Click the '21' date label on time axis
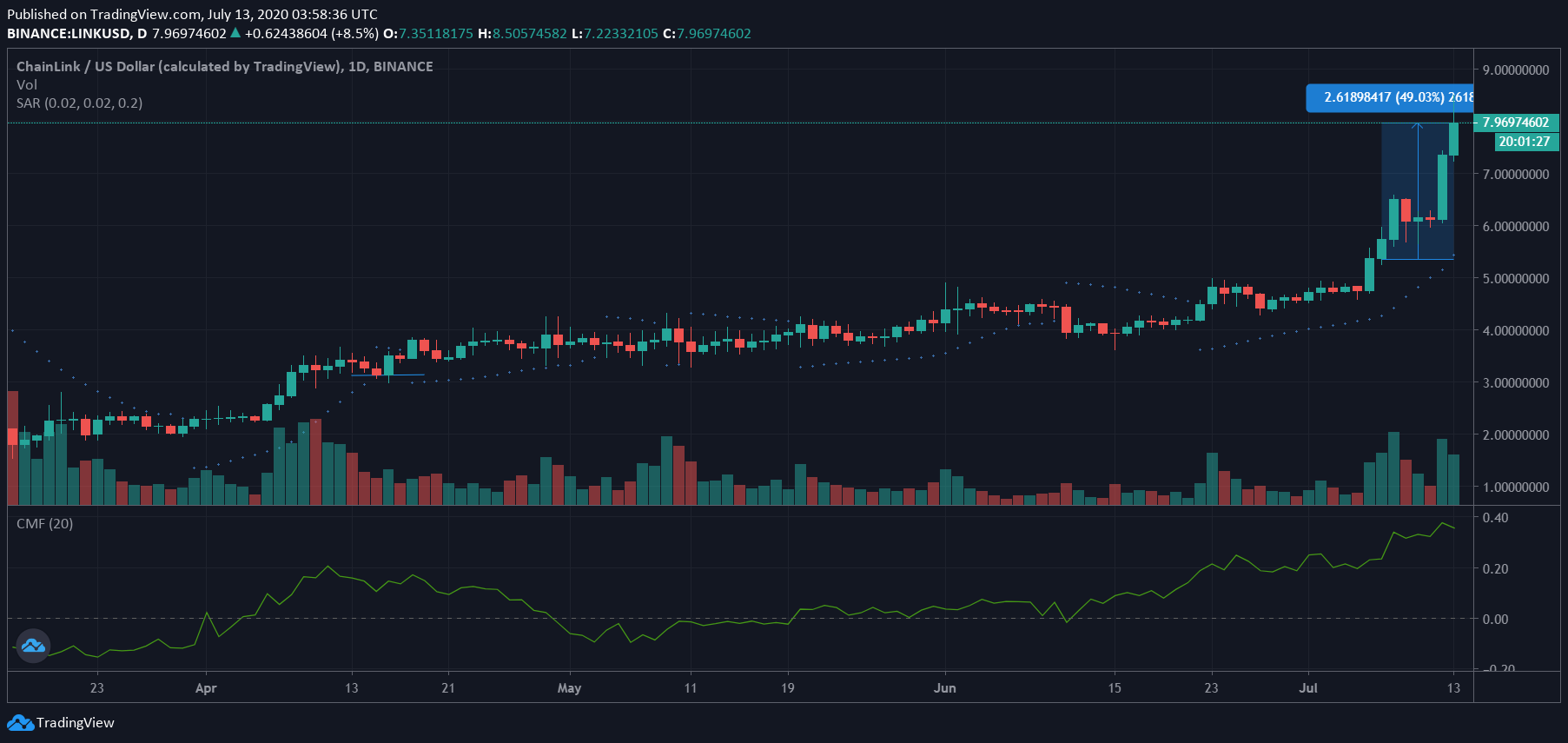The width and height of the screenshot is (1568, 743). (x=448, y=688)
